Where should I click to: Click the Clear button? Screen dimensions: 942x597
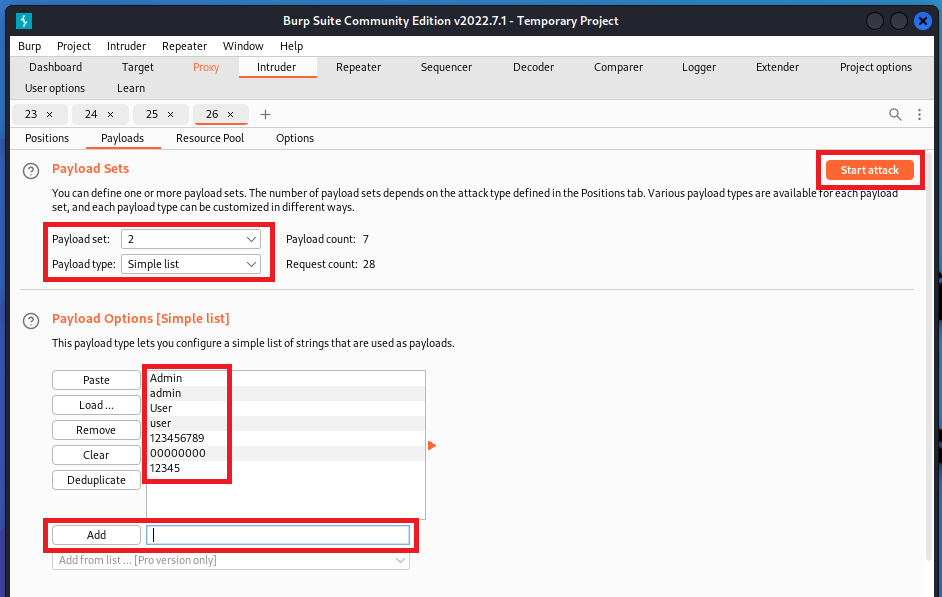[x=96, y=455]
